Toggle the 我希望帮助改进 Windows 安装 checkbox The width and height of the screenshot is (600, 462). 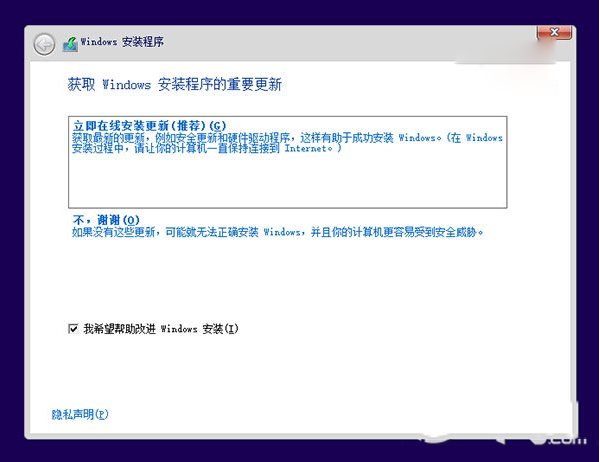(x=73, y=328)
